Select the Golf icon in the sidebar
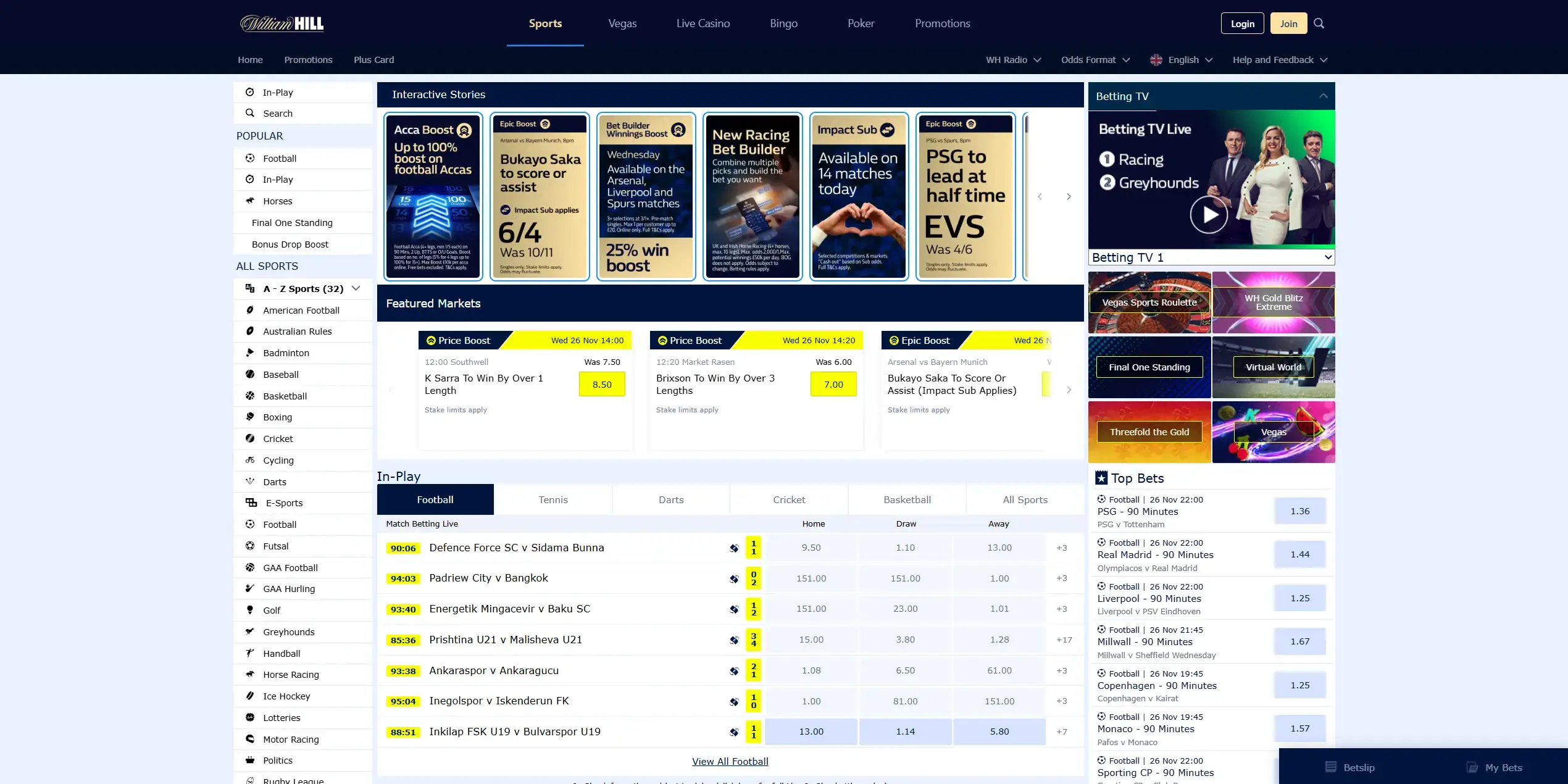 [x=249, y=610]
